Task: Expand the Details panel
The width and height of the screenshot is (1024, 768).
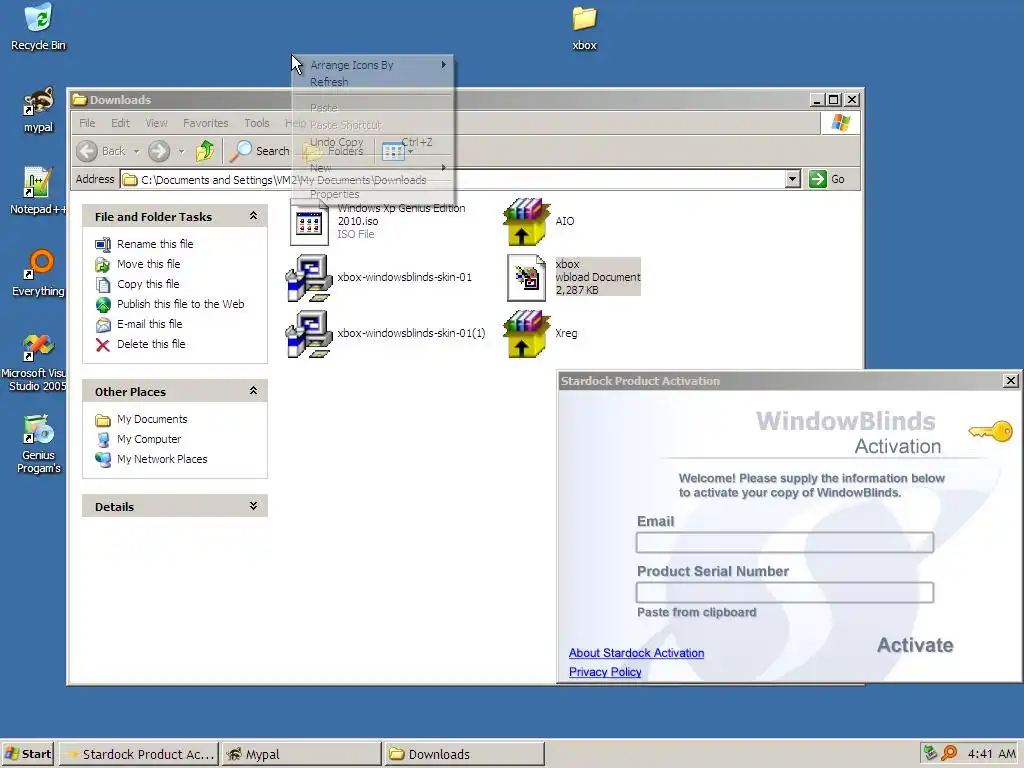Action: (x=253, y=506)
